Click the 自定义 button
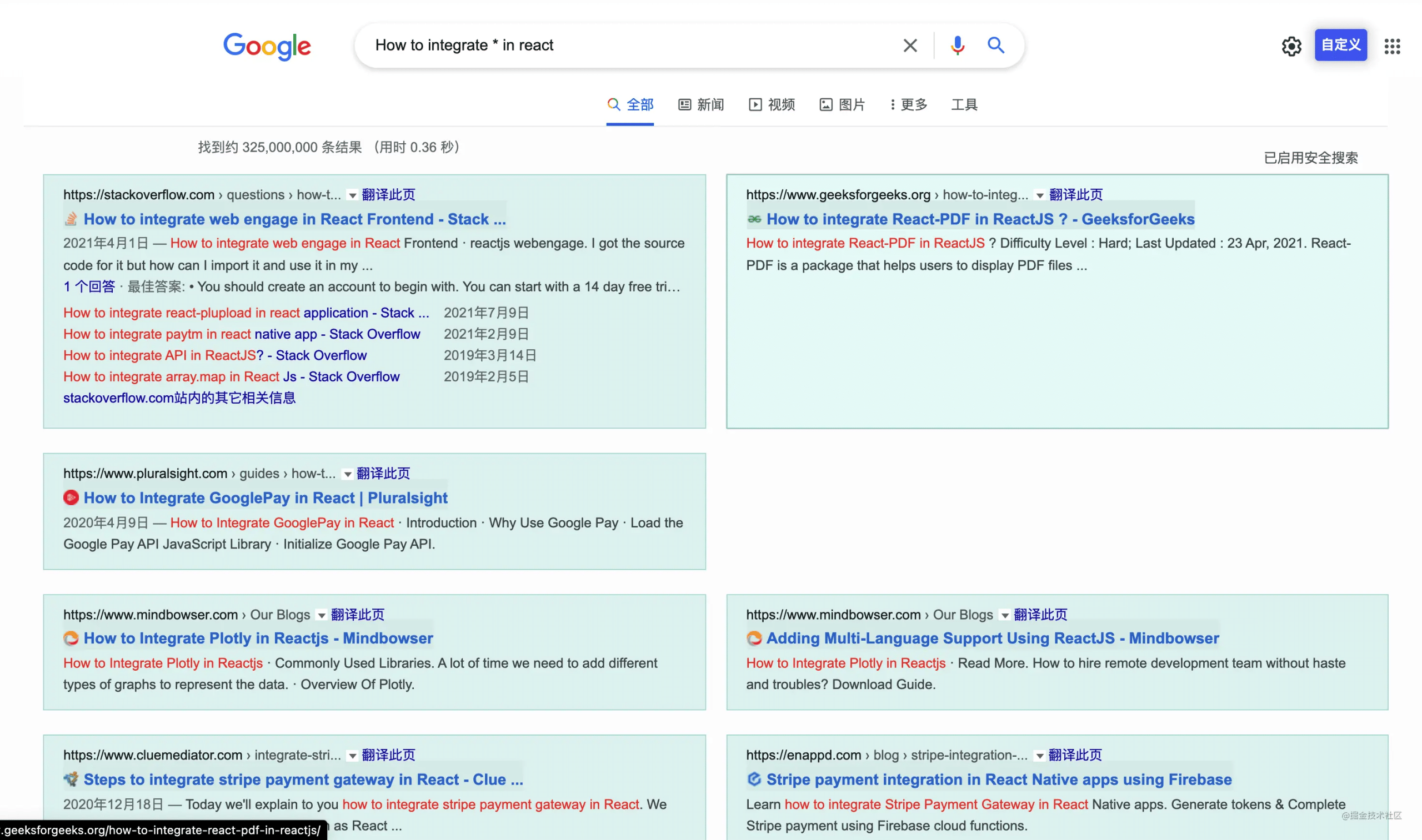The image size is (1422, 840). [x=1340, y=45]
